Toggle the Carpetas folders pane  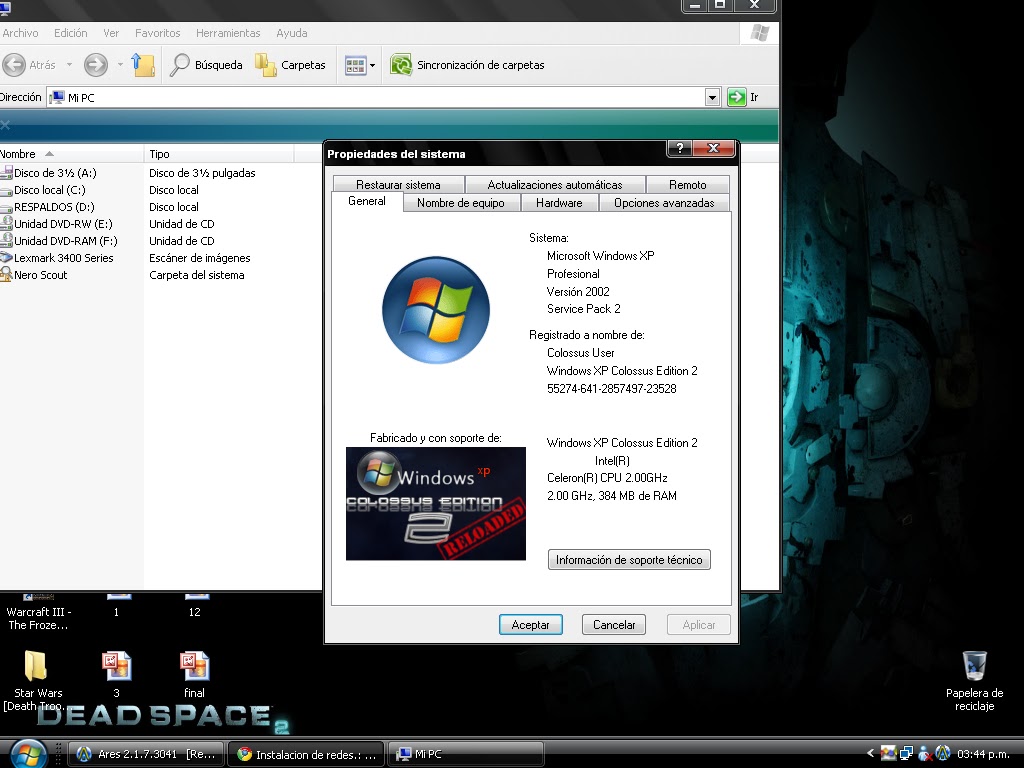tap(290, 65)
